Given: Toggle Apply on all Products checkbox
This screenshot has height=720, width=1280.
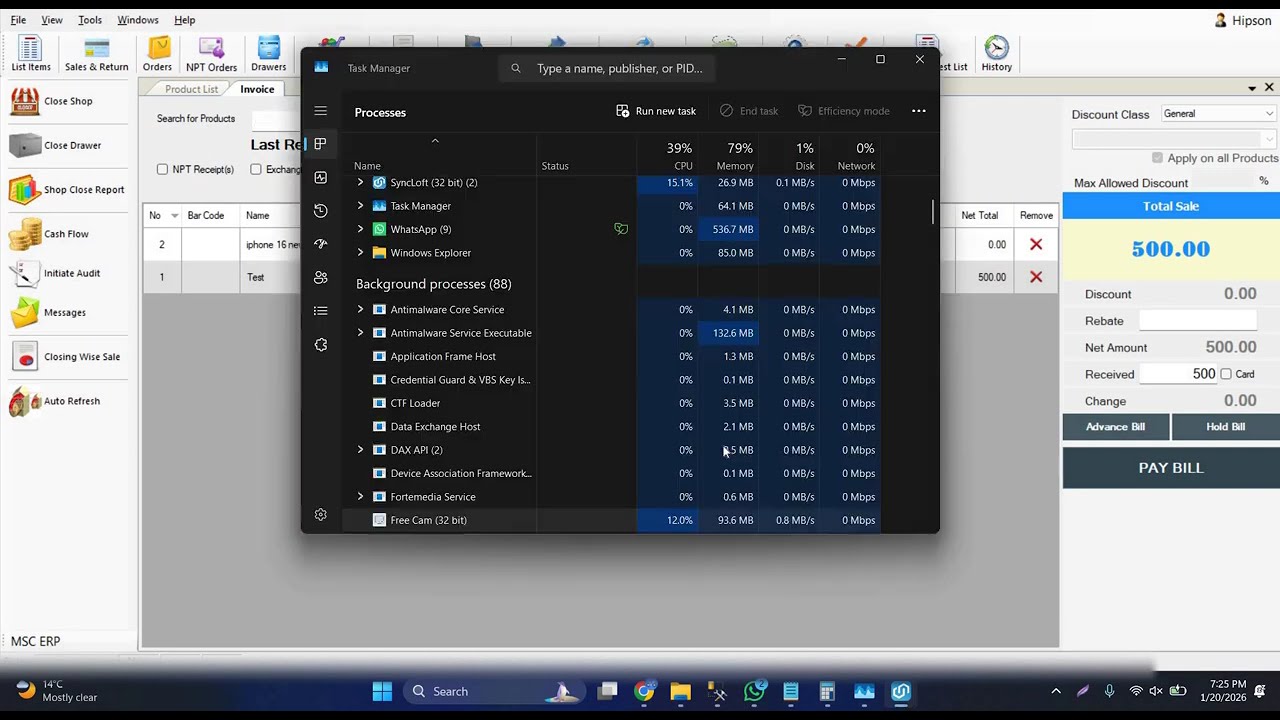Looking at the screenshot, I should coord(1157,158).
